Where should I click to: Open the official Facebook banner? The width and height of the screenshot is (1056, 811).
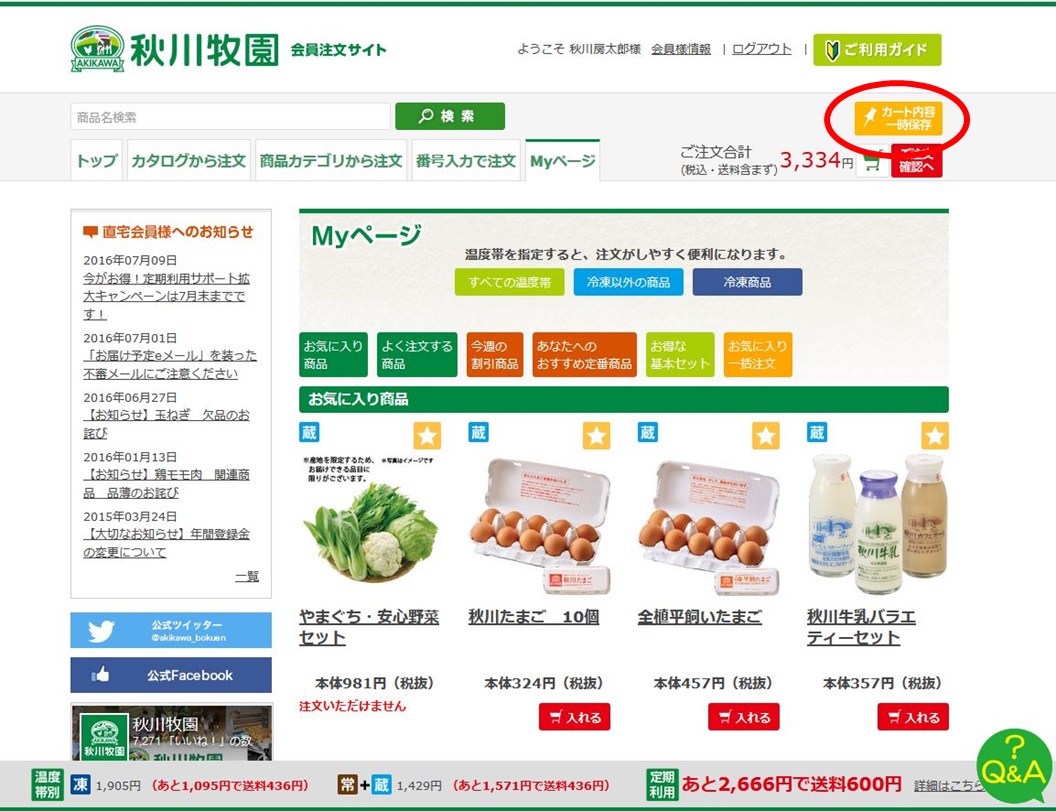click(171, 675)
